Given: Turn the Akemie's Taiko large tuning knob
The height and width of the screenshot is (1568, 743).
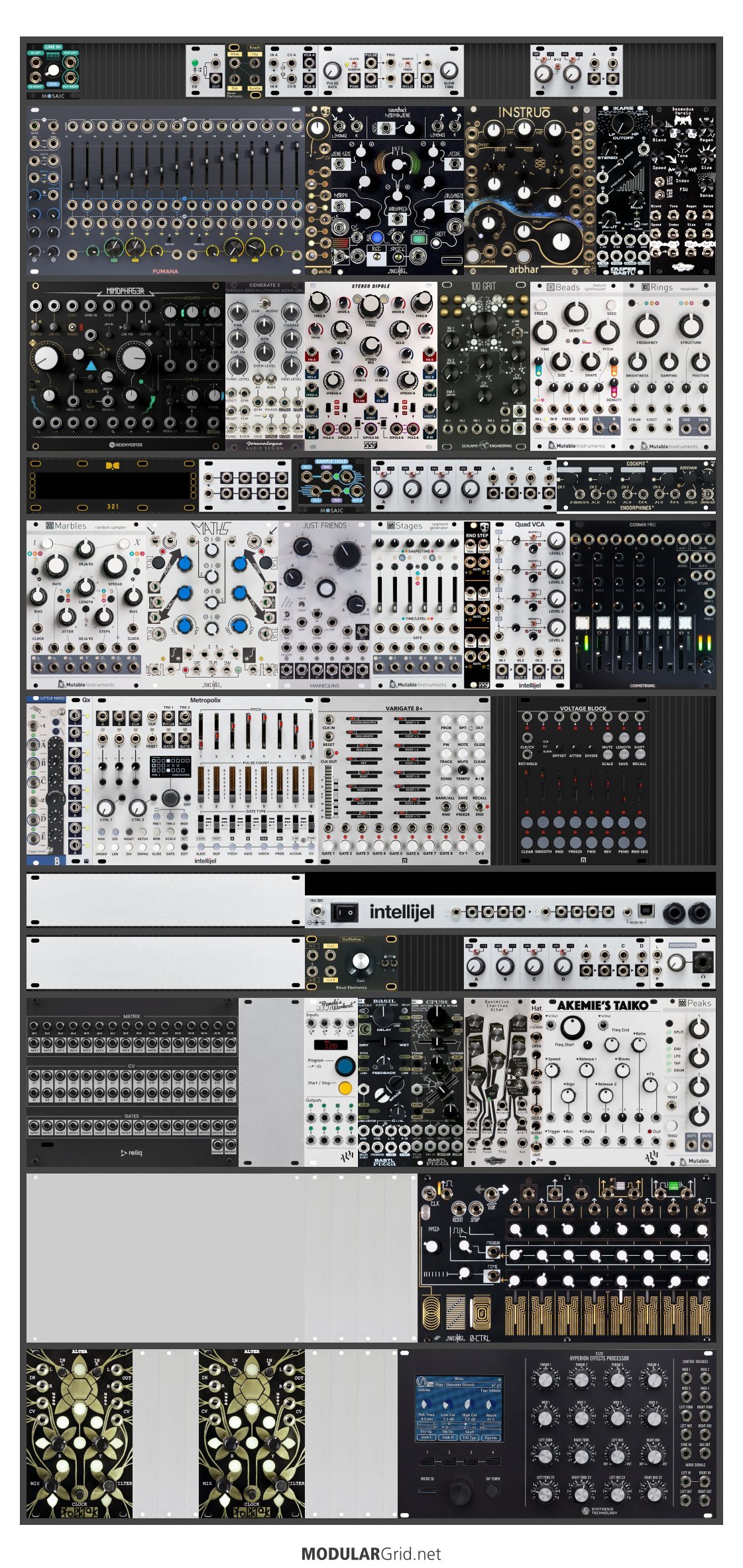Looking at the screenshot, I should pyautogui.click(x=573, y=1028).
